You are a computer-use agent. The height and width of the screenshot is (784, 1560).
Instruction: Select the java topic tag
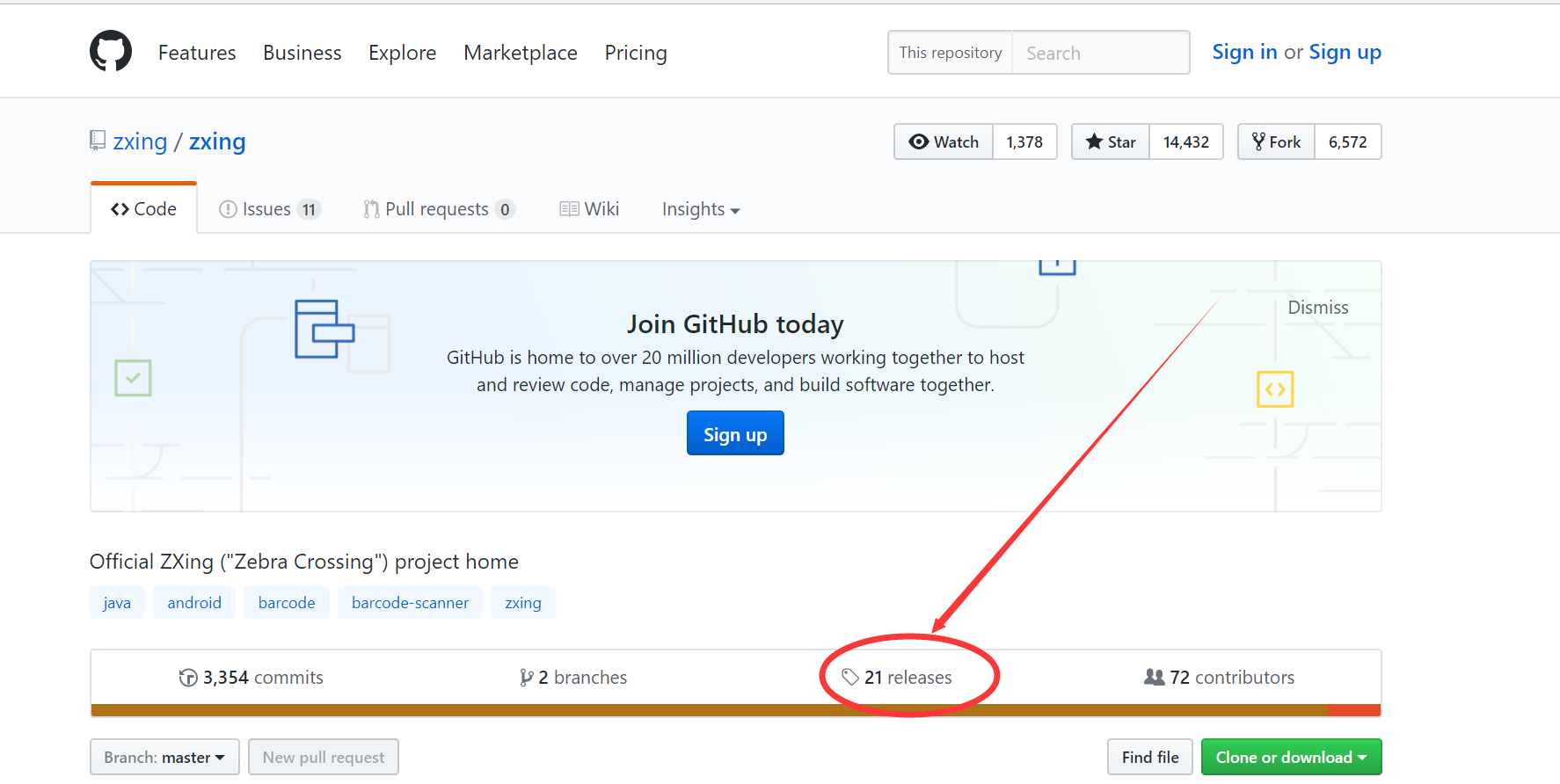(x=117, y=602)
